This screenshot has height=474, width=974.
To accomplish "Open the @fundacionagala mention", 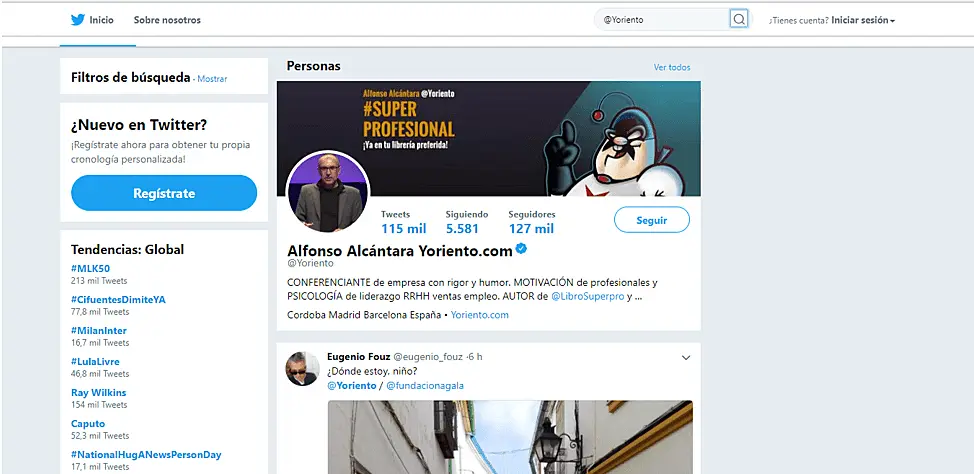I will [x=424, y=385].
